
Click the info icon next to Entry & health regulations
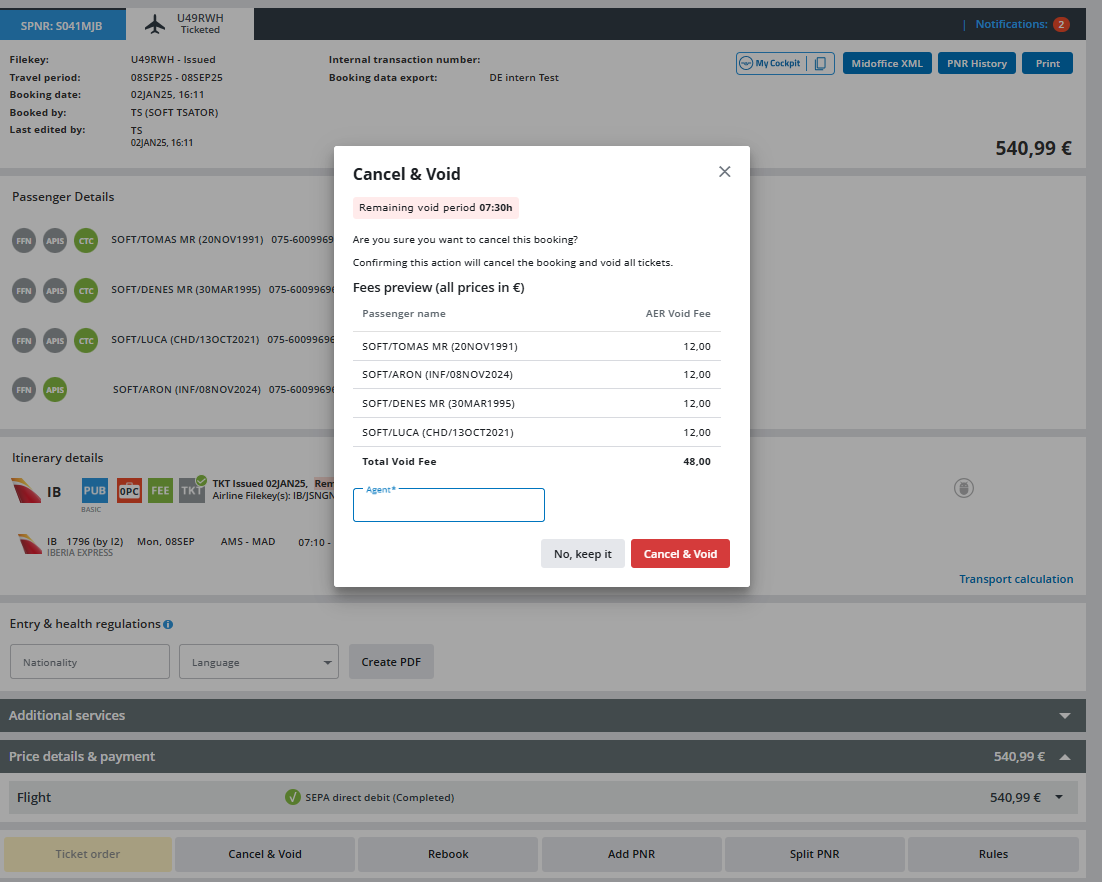[168, 625]
